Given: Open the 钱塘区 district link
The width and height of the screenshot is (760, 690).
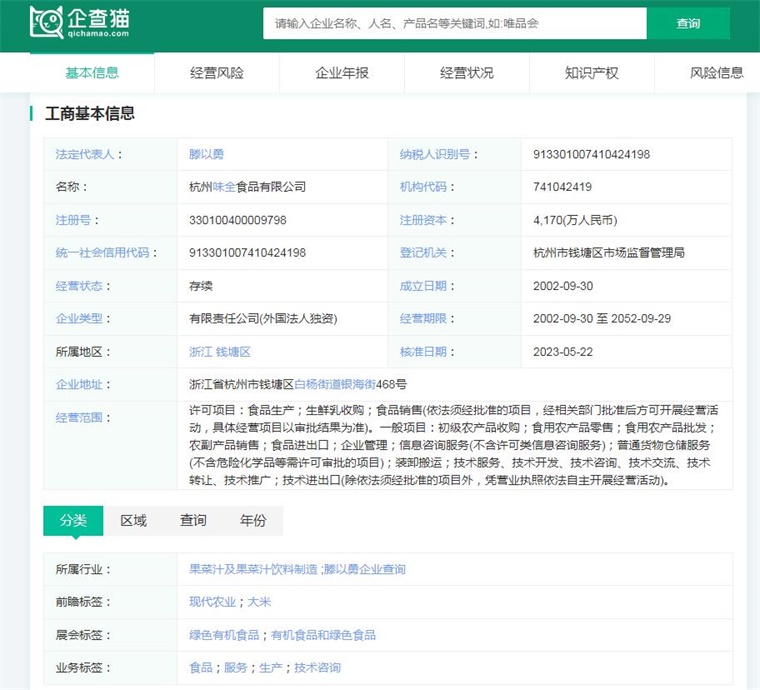Looking at the screenshot, I should [x=233, y=352].
